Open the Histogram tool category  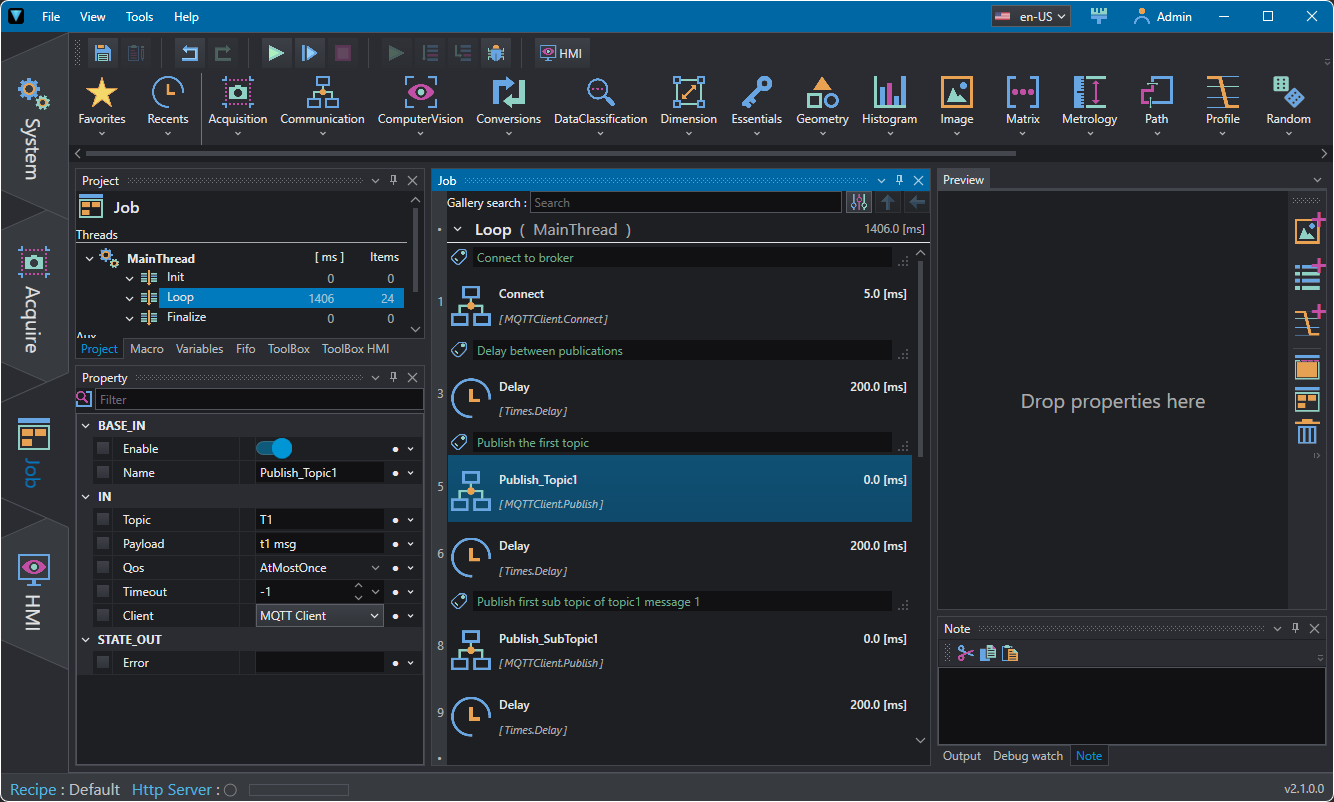pos(889,101)
